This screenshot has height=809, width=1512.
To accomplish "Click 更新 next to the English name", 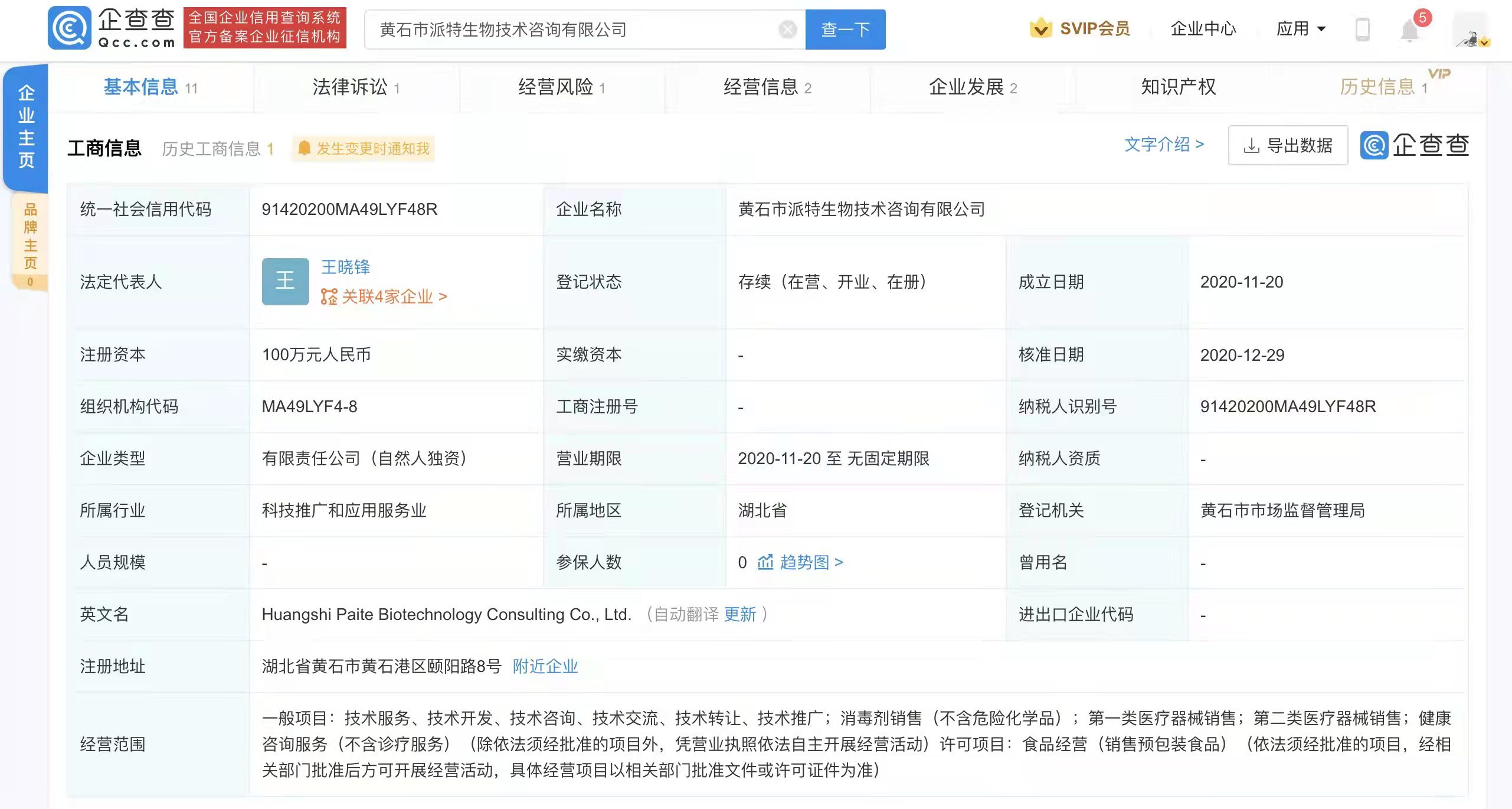I will tap(740, 614).
